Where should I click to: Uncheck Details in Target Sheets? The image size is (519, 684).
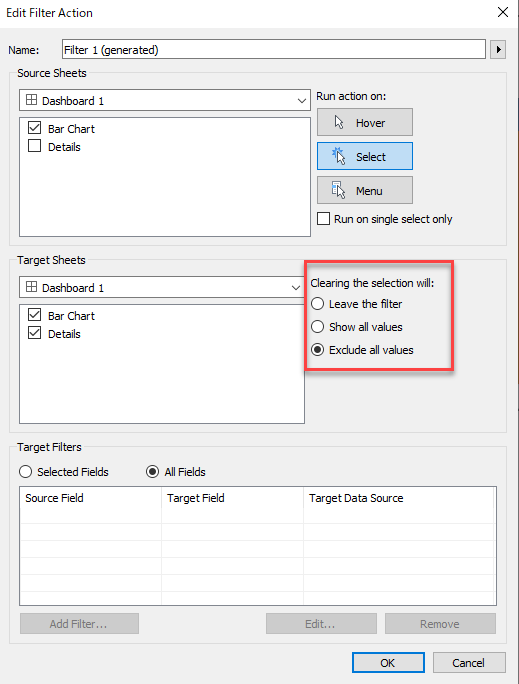(34, 333)
